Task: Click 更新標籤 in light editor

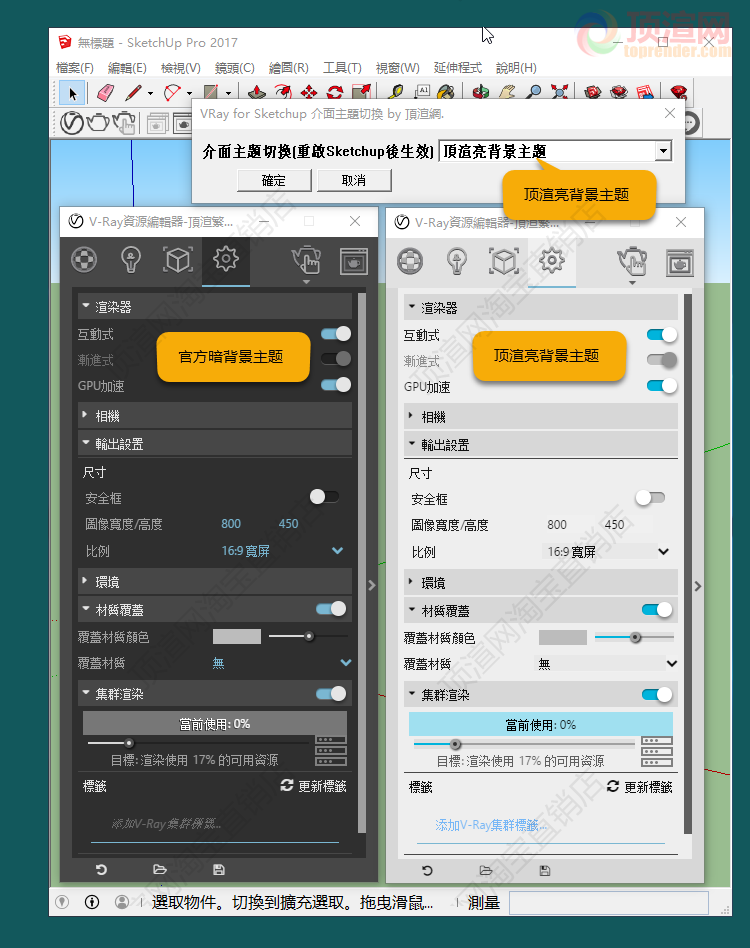Action: point(640,787)
